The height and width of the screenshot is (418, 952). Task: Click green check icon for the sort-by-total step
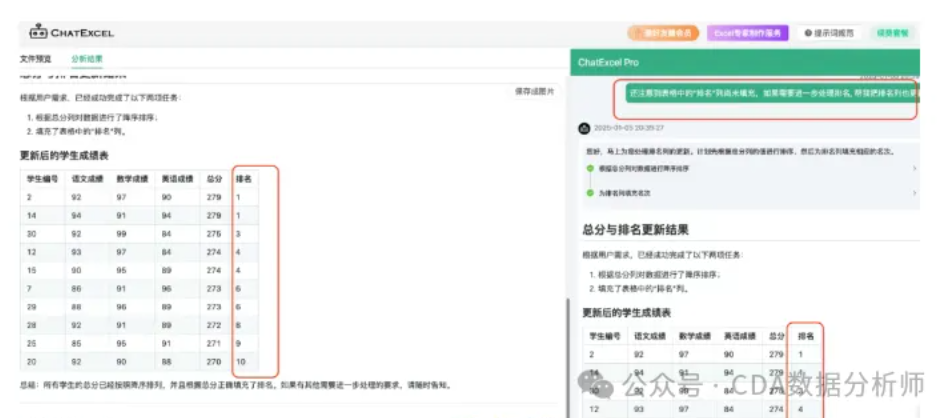click(x=589, y=168)
